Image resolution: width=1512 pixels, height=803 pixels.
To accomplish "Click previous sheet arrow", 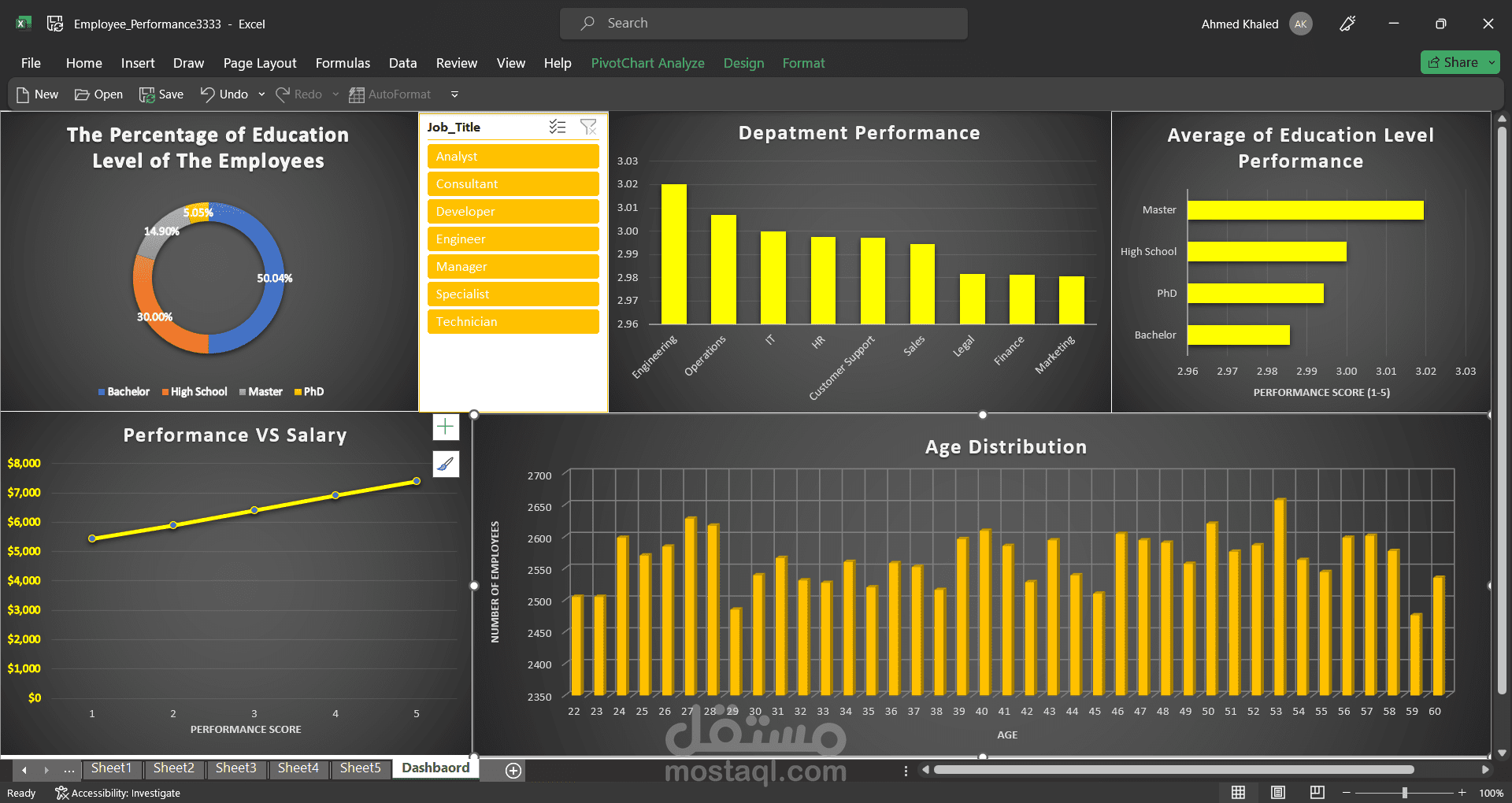I will (x=24, y=770).
